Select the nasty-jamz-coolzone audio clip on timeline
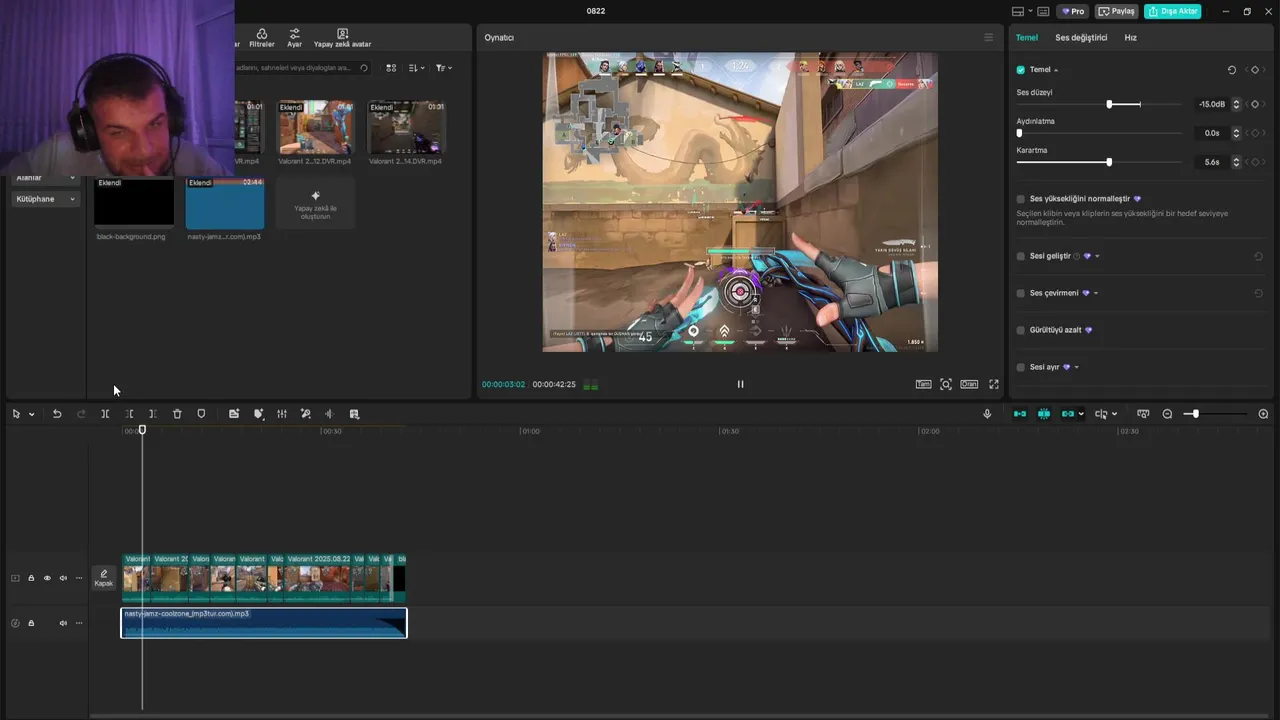Image resolution: width=1280 pixels, height=720 pixels. point(264,623)
